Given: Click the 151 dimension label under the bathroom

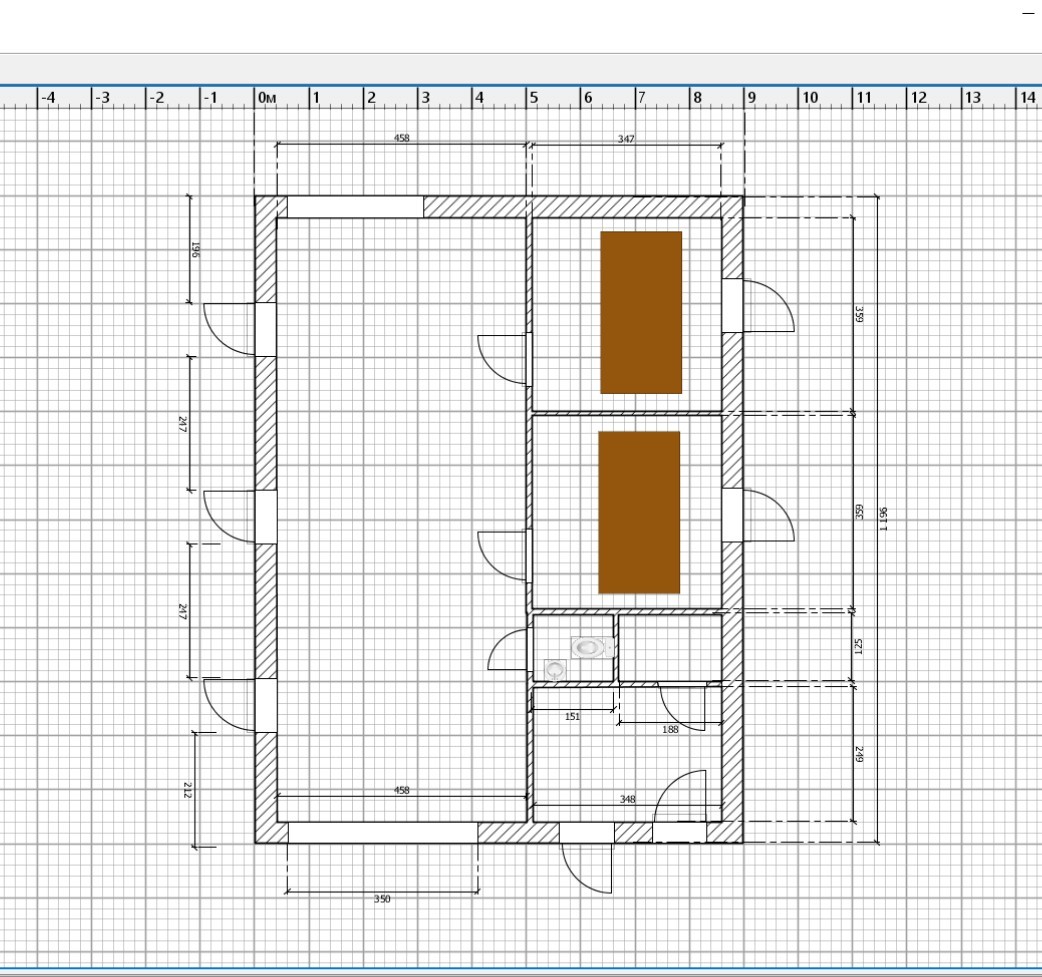Looking at the screenshot, I should (x=572, y=716).
